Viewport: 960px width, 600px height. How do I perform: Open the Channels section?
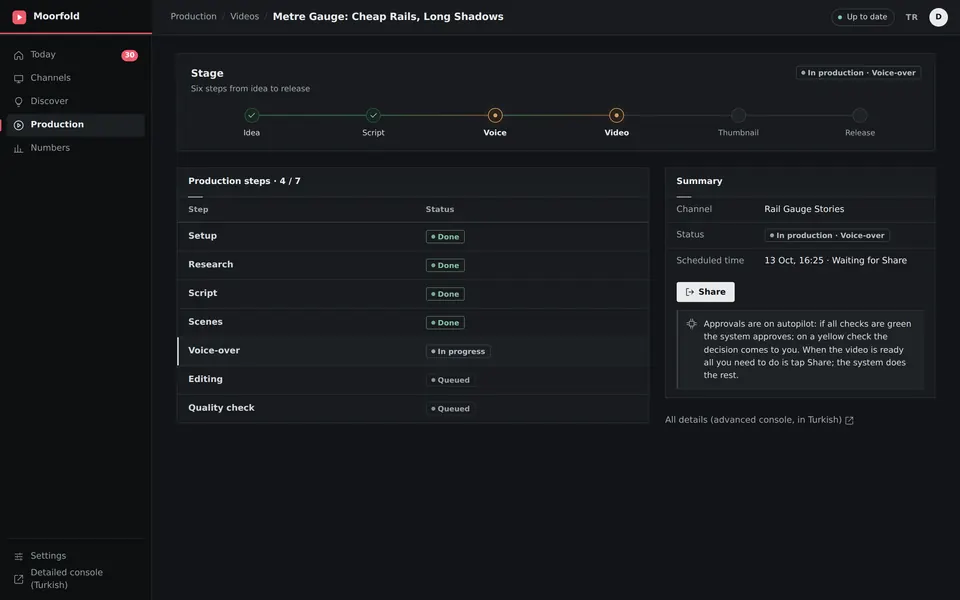76,78
